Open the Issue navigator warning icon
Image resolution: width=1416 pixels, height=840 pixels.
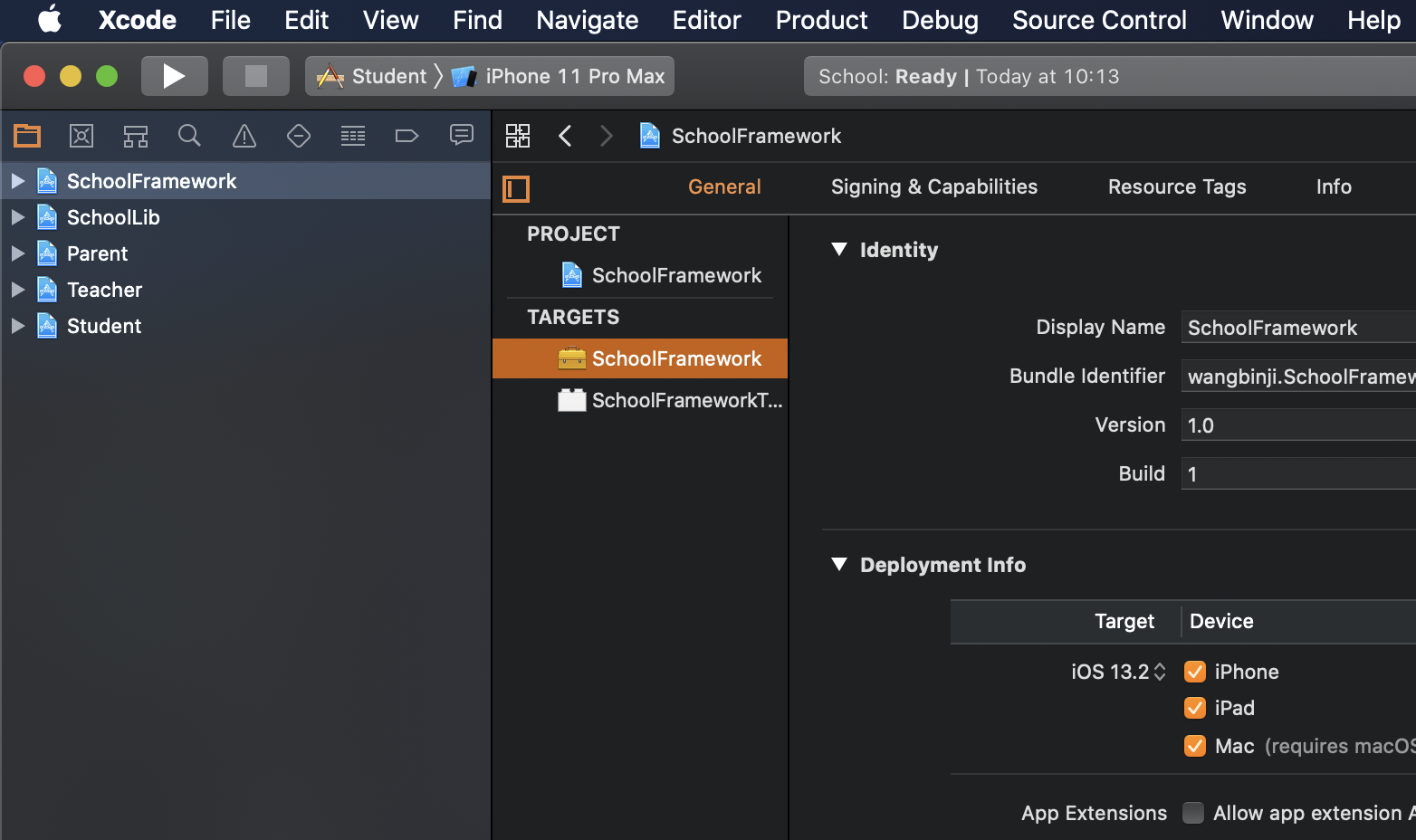[244, 136]
